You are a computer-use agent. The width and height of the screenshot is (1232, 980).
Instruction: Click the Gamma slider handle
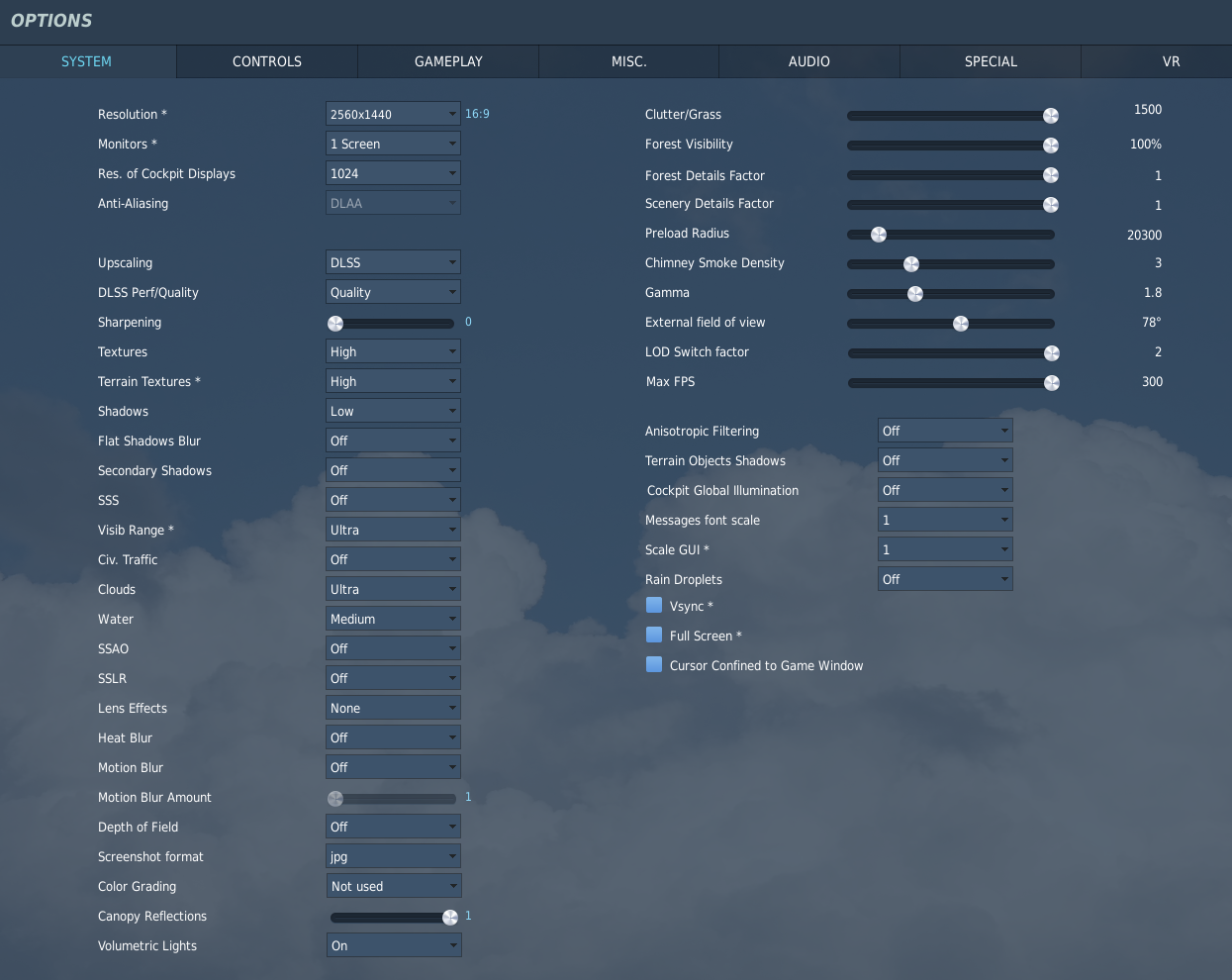coord(915,294)
